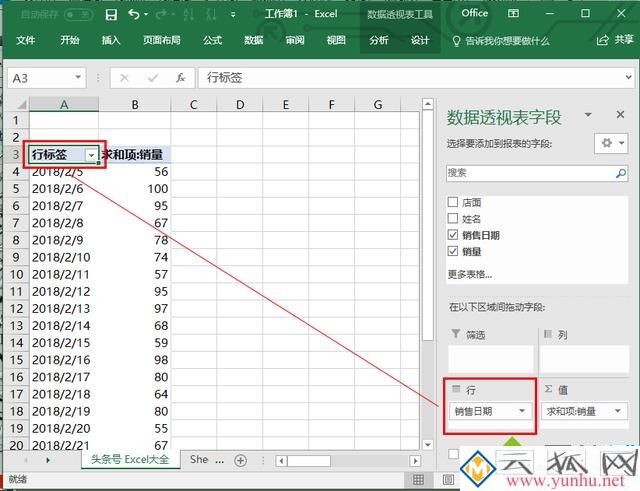Click the 筛选 filter area box
The height and width of the screenshot is (491, 640).
pyautogui.click(x=490, y=359)
